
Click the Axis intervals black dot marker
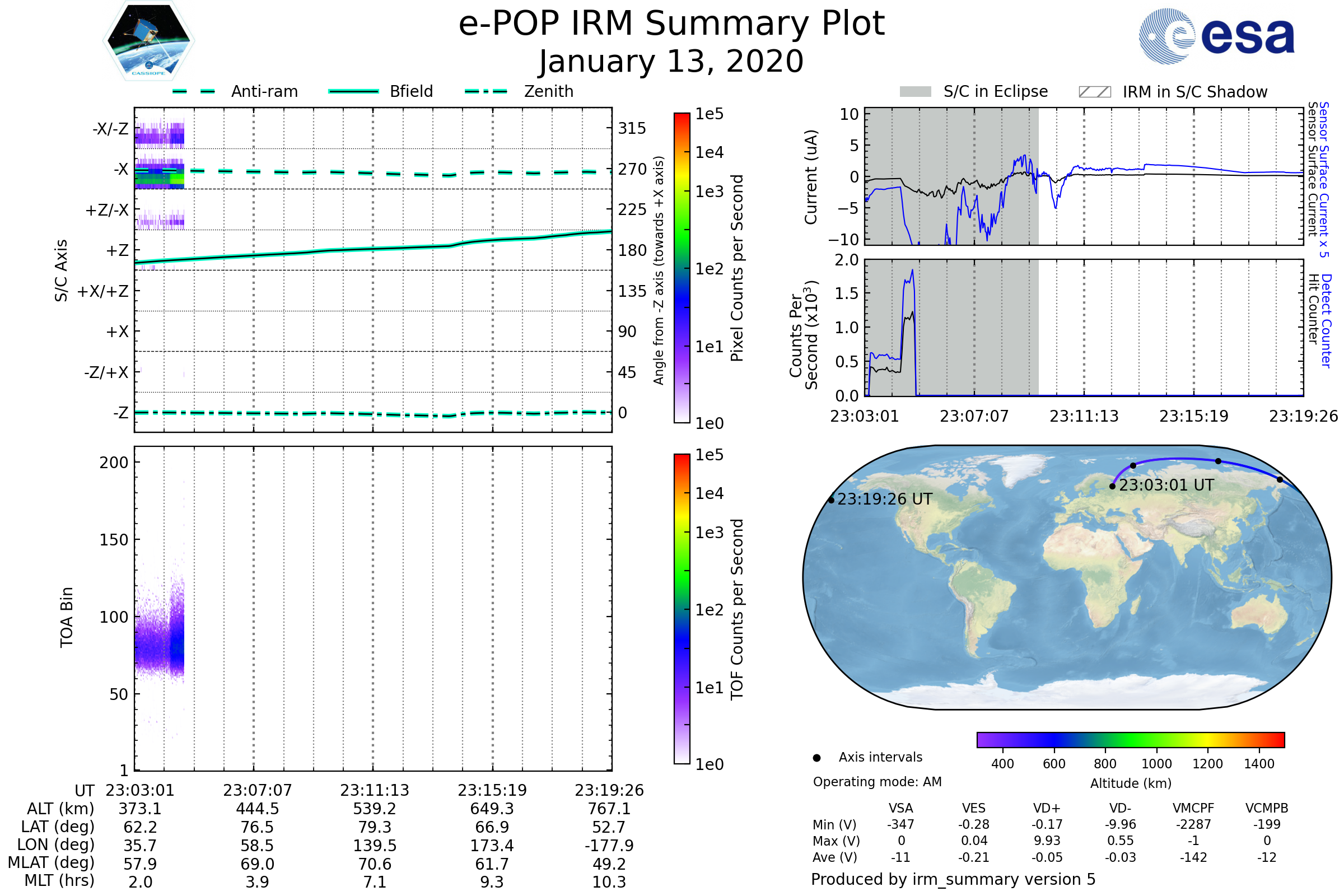click(x=816, y=758)
